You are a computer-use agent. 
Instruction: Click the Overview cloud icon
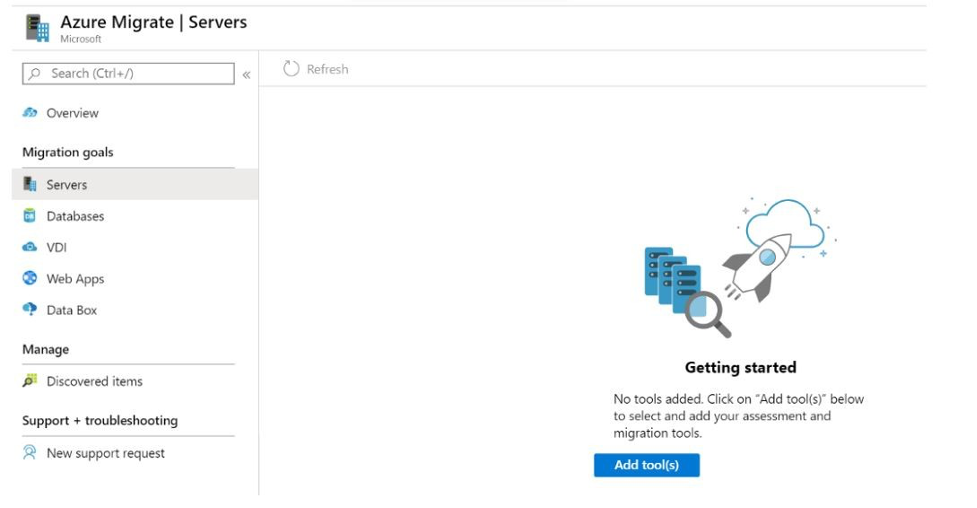click(29, 113)
